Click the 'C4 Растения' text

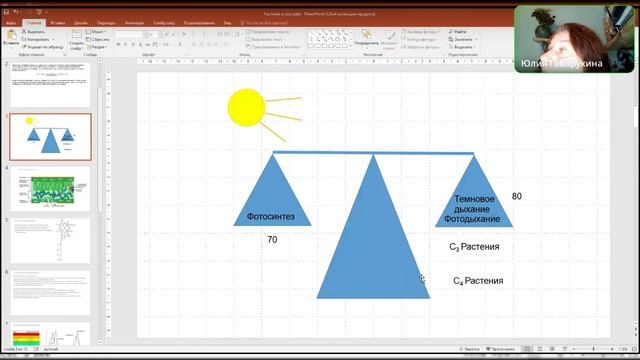[478, 281]
